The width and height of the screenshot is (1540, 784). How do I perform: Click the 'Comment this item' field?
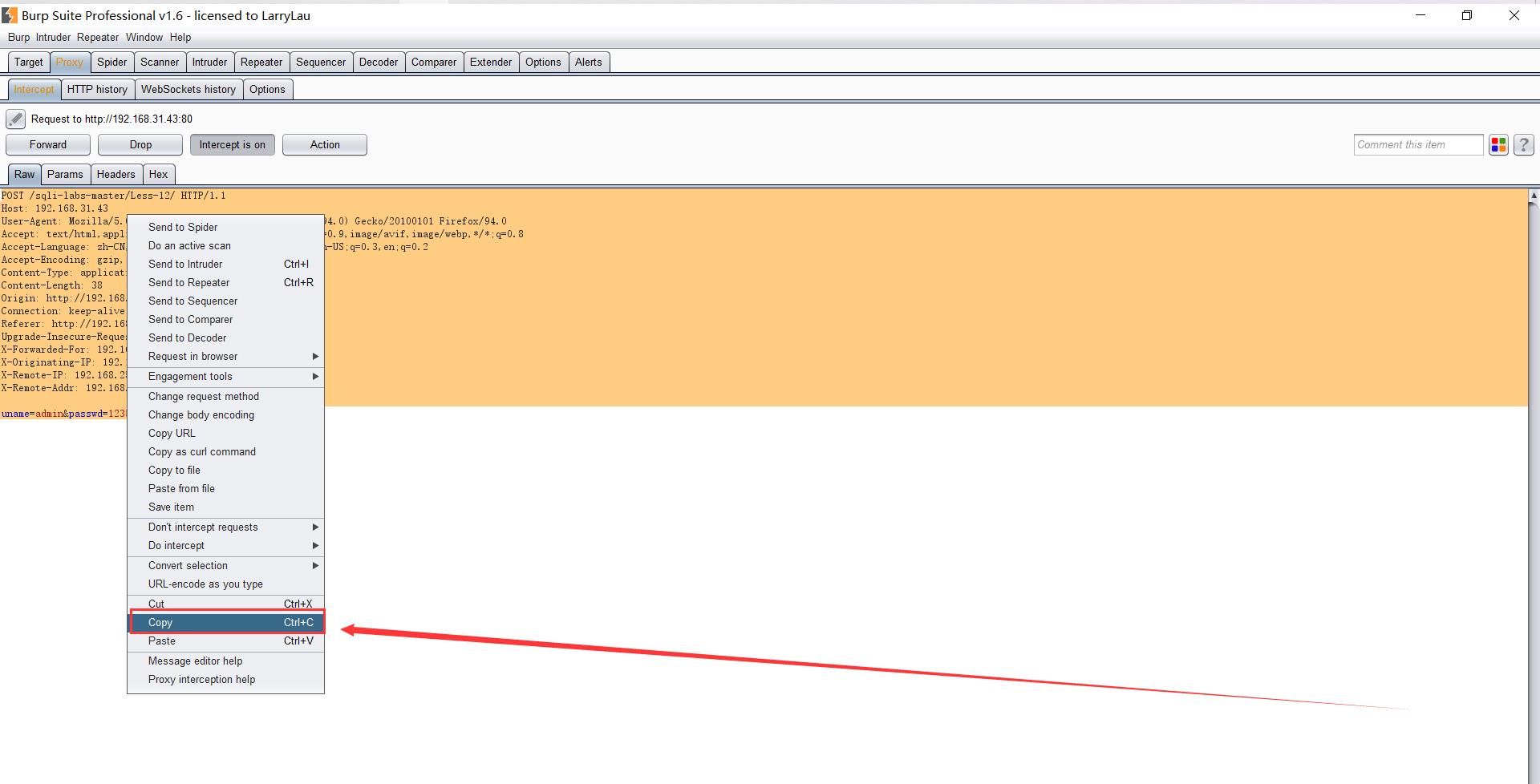click(x=1418, y=145)
